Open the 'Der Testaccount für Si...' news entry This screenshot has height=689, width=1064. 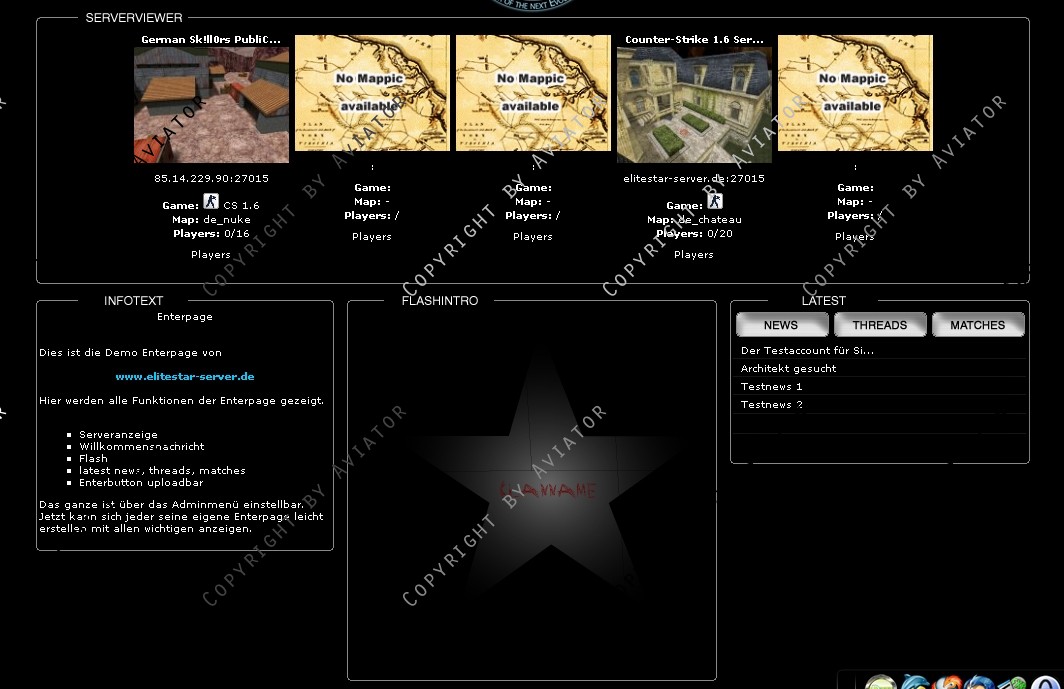807,351
